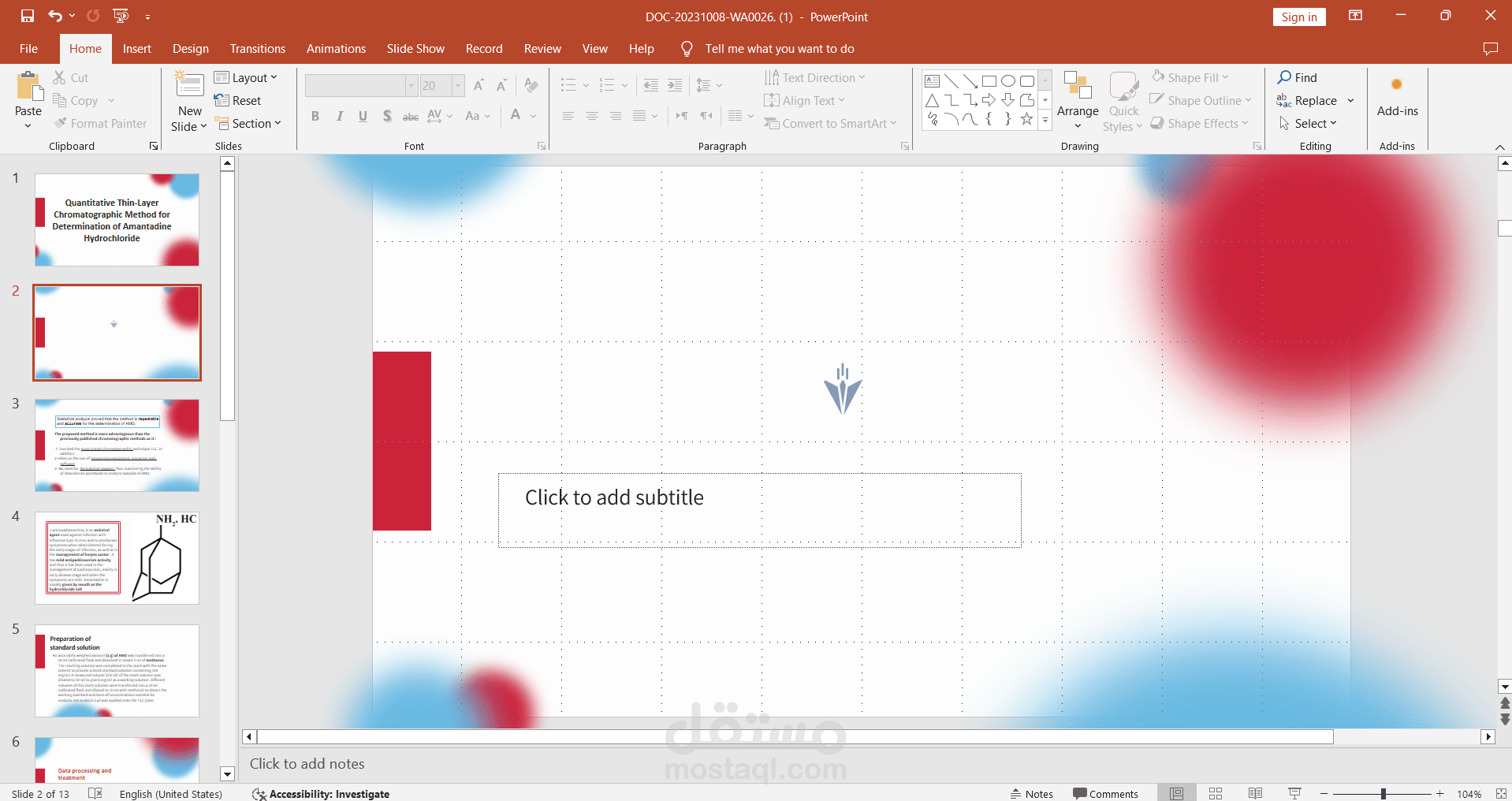Fit slide to current window

tap(1501, 793)
